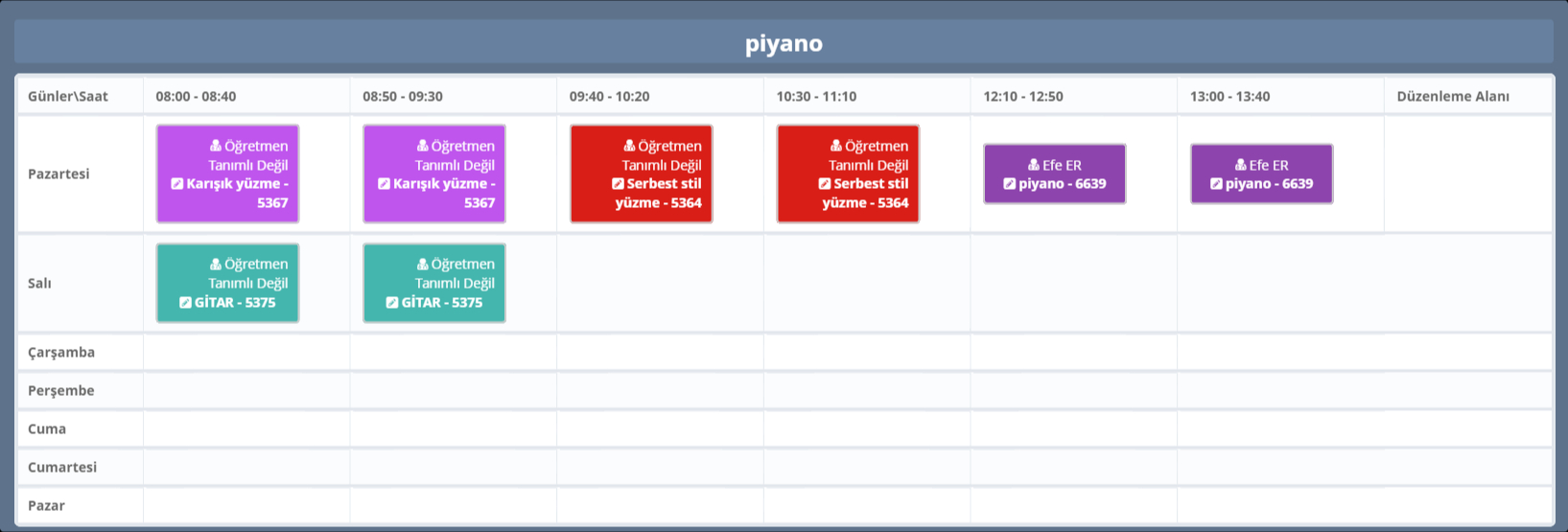Click teacher icon on 13:00 Efe ER card
Image resolution: width=1568 pixels, height=532 pixels.
[1241, 165]
